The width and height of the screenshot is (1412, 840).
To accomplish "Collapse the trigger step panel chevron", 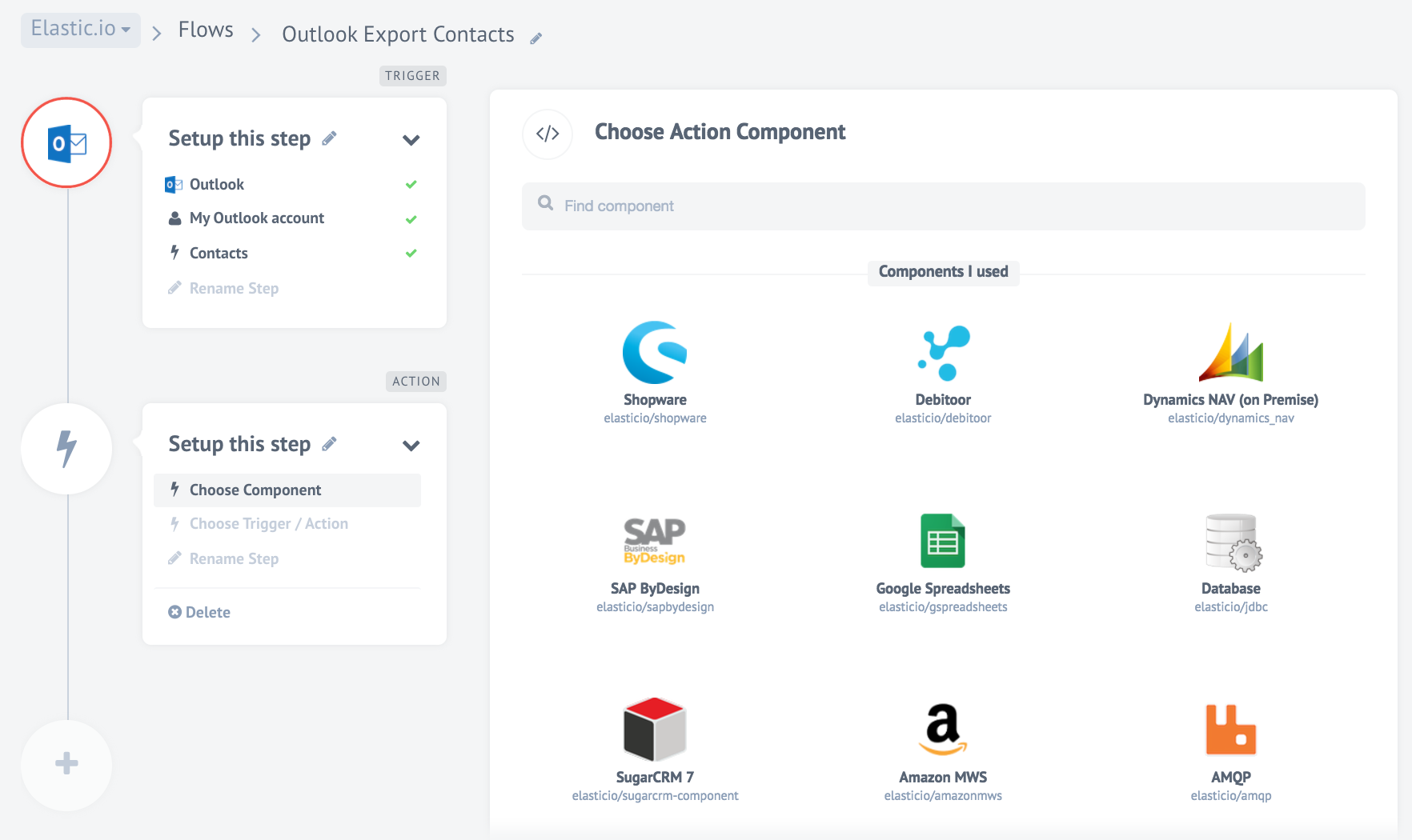I will point(411,140).
